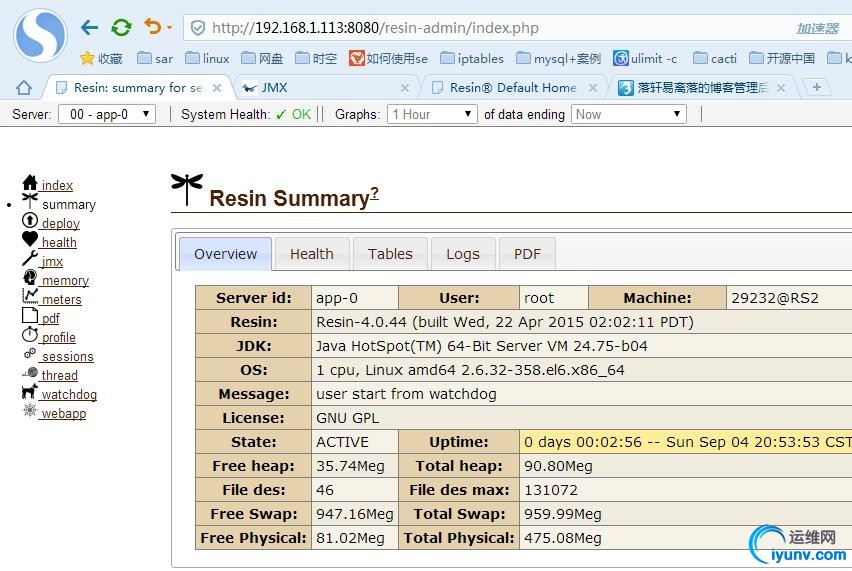Click the browser back arrow

click(89, 27)
